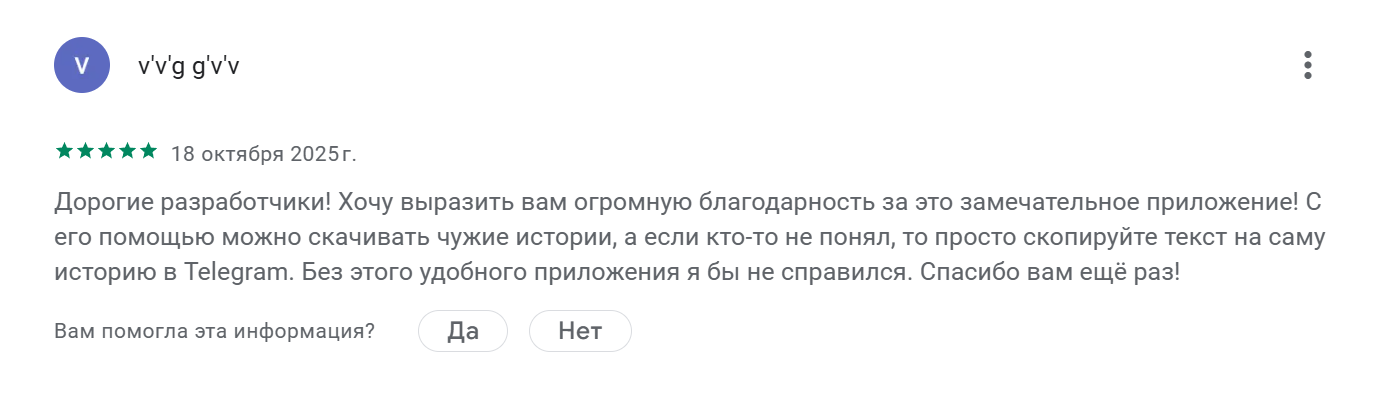Click the opening "Дорогие разработчики!" text
The image size is (1380, 417).
click(x=190, y=203)
